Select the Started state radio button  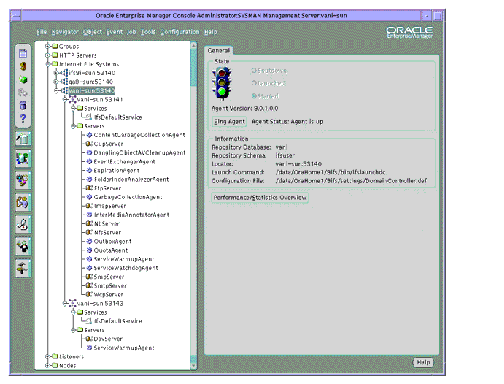[x=254, y=96]
